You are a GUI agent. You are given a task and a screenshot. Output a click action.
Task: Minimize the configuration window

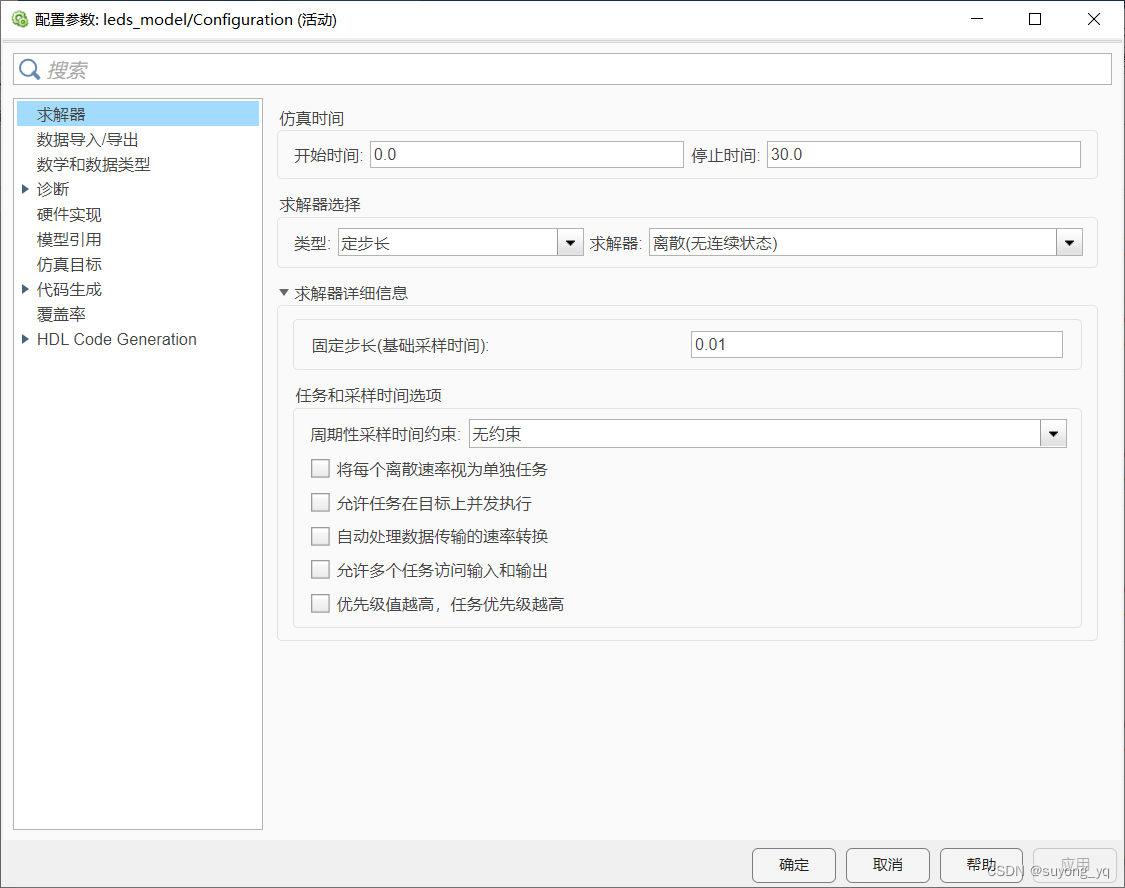click(976, 19)
